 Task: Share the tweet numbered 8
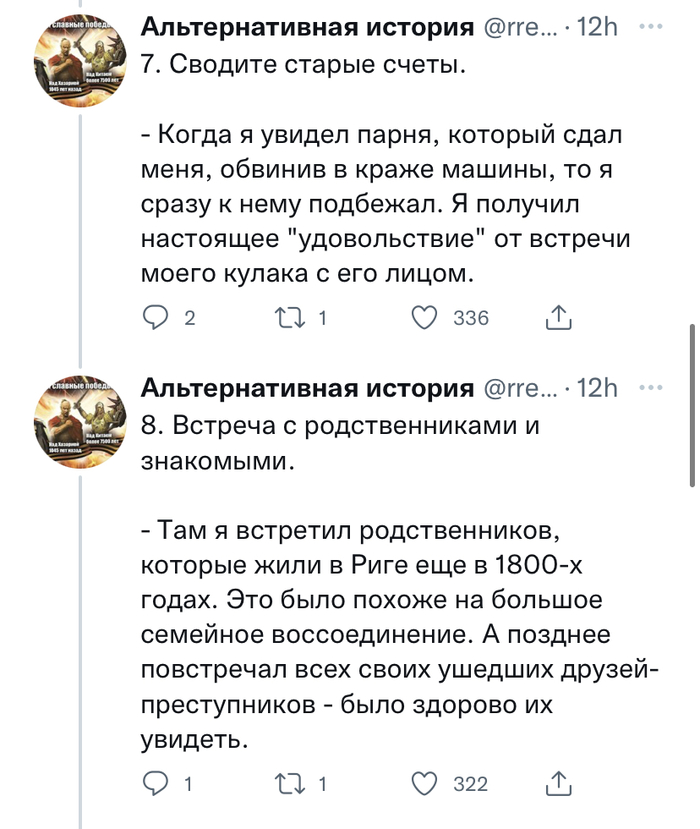[x=559, y=783]
